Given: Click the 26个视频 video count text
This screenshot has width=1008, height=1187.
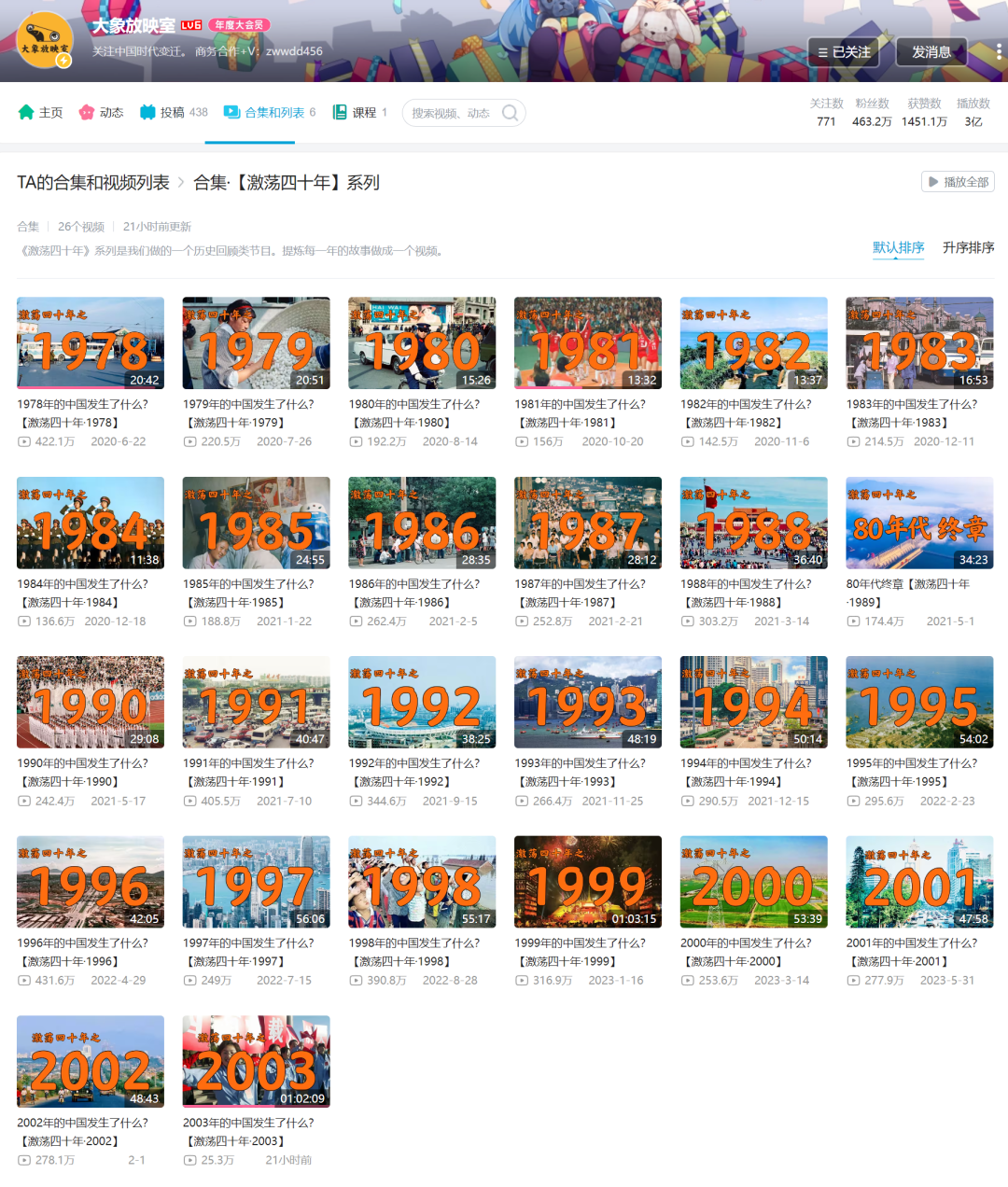Looking at the screenshot, I should (x=81, y=227).
